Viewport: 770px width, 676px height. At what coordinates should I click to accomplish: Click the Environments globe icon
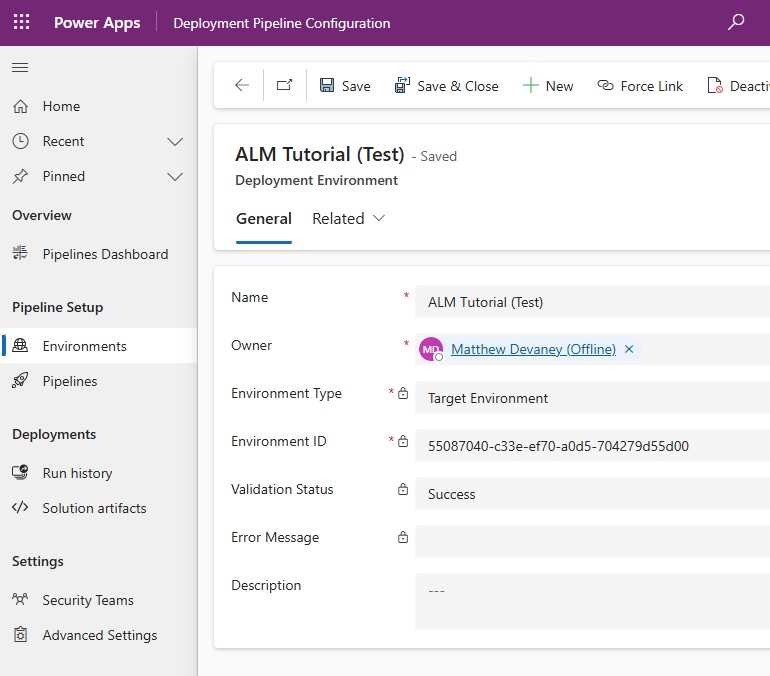coord(20,346)
